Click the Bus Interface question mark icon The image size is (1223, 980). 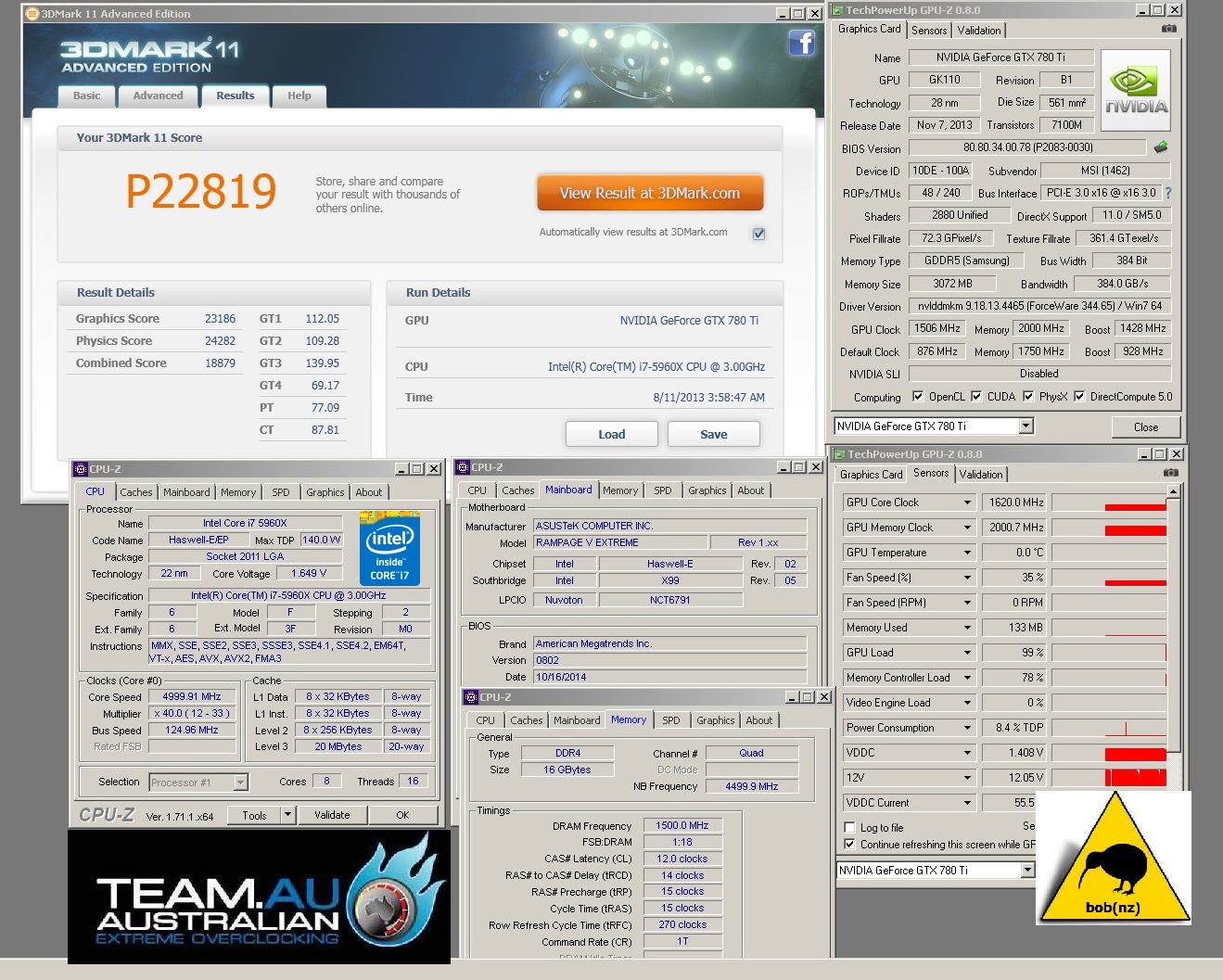click(x=1168, y=193)
